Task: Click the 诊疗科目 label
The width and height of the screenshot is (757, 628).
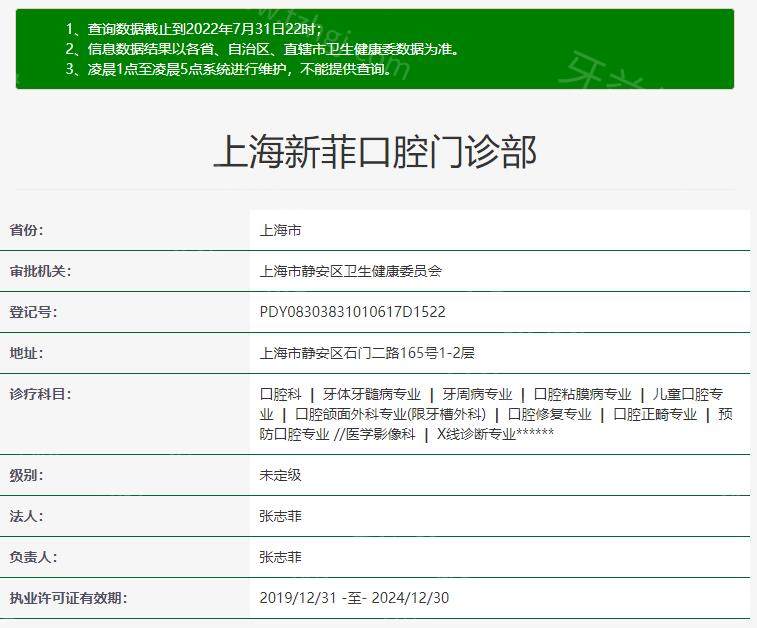Action: pyautogui.click(x=41, y=394)
